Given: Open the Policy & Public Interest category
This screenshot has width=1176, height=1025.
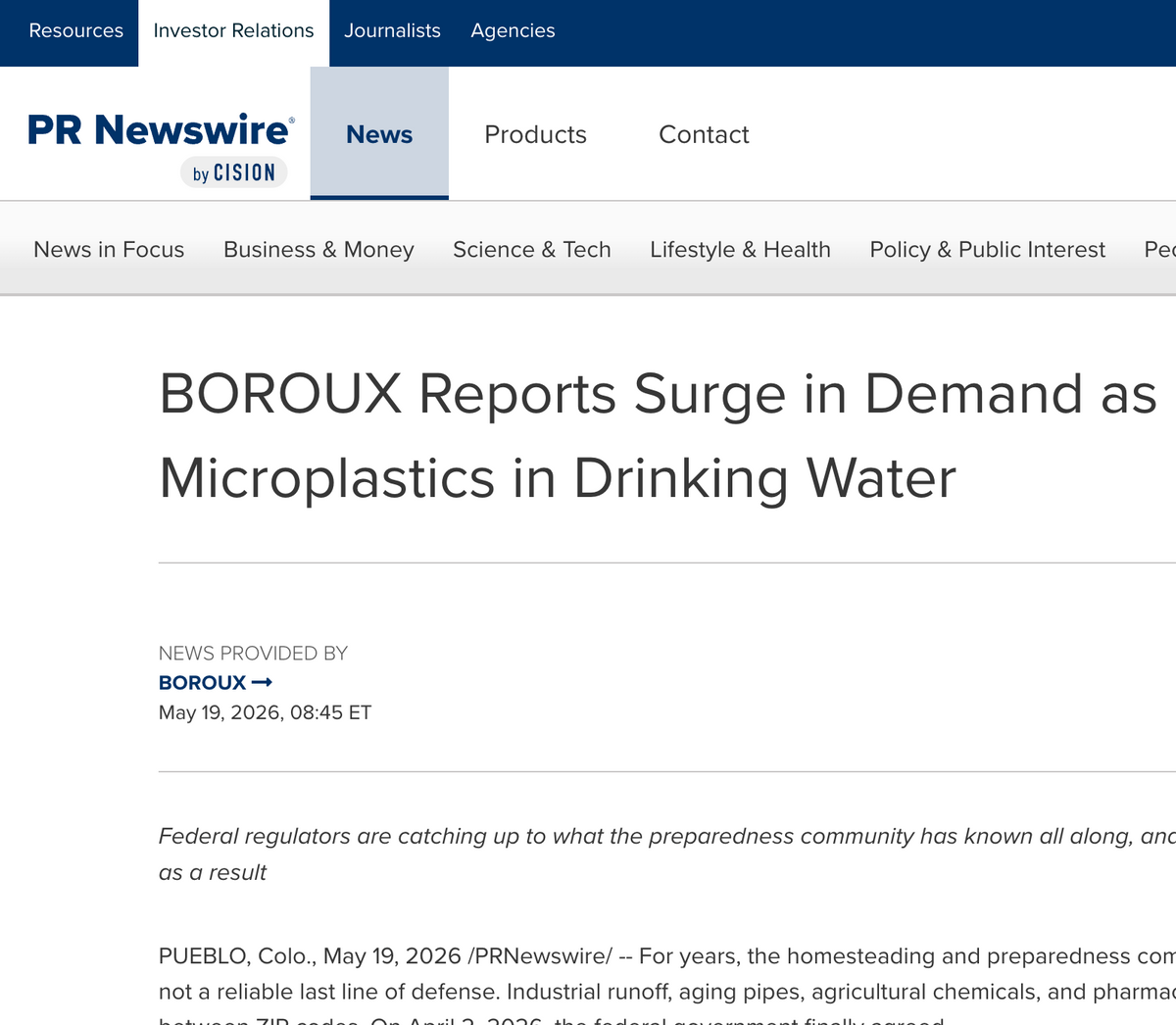Looking at the screenshot, I should (x=987, y=250).
